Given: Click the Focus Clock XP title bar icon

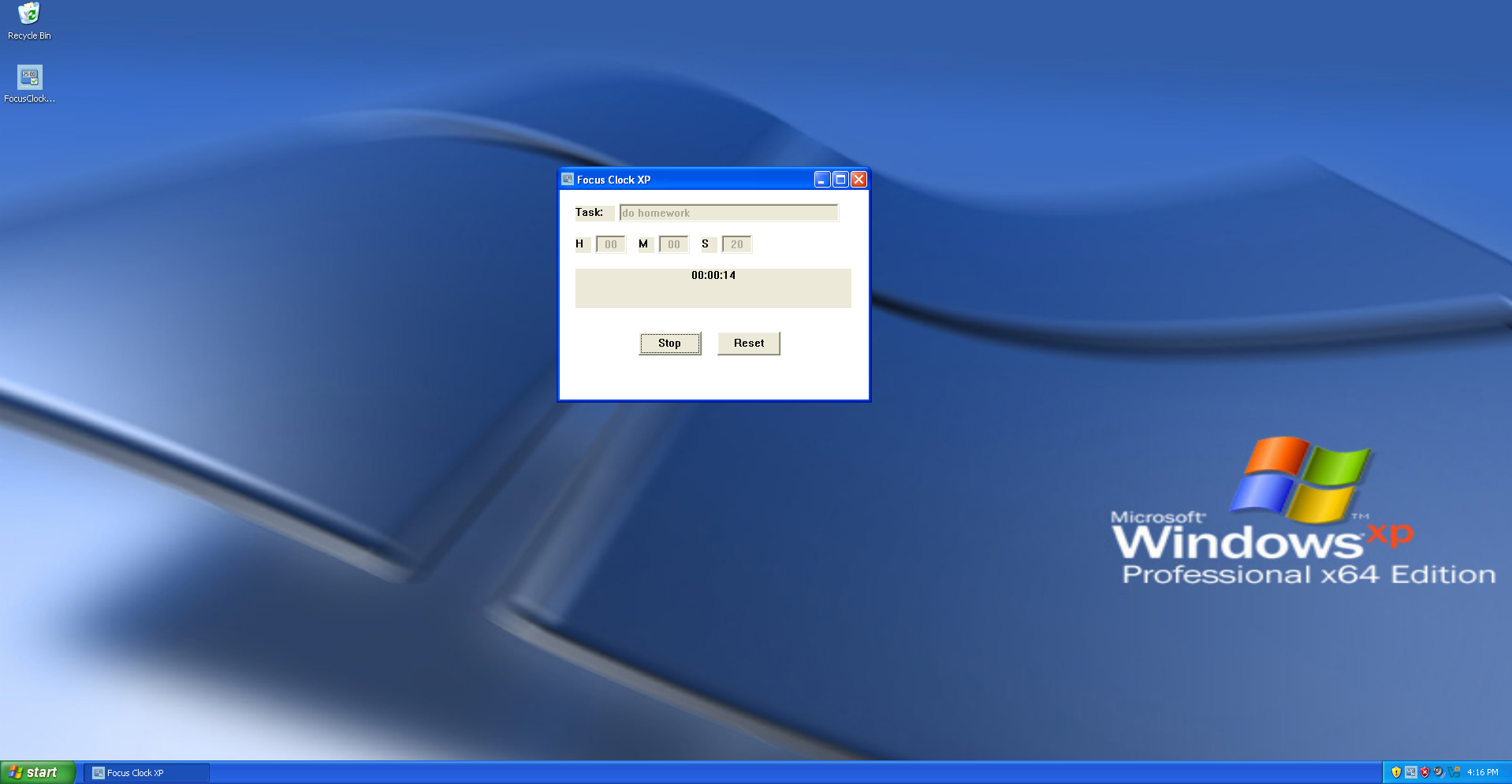Looking at the screenshot, I should 568,180.
